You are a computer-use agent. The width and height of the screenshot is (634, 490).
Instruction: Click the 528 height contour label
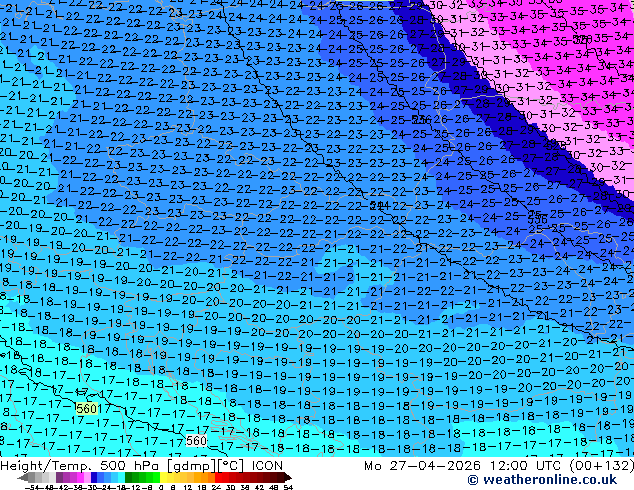coord(556,145)
